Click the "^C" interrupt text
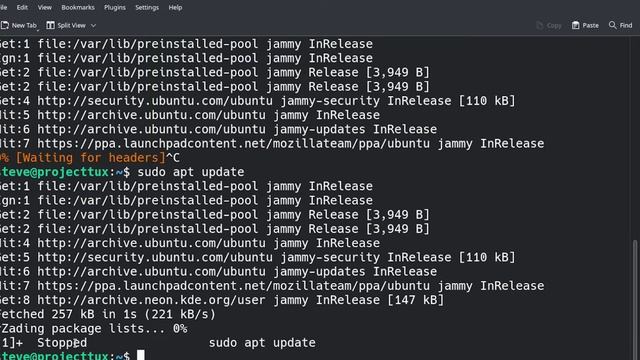This screenshot has height=360, width=640. click(x=173, y=158)
